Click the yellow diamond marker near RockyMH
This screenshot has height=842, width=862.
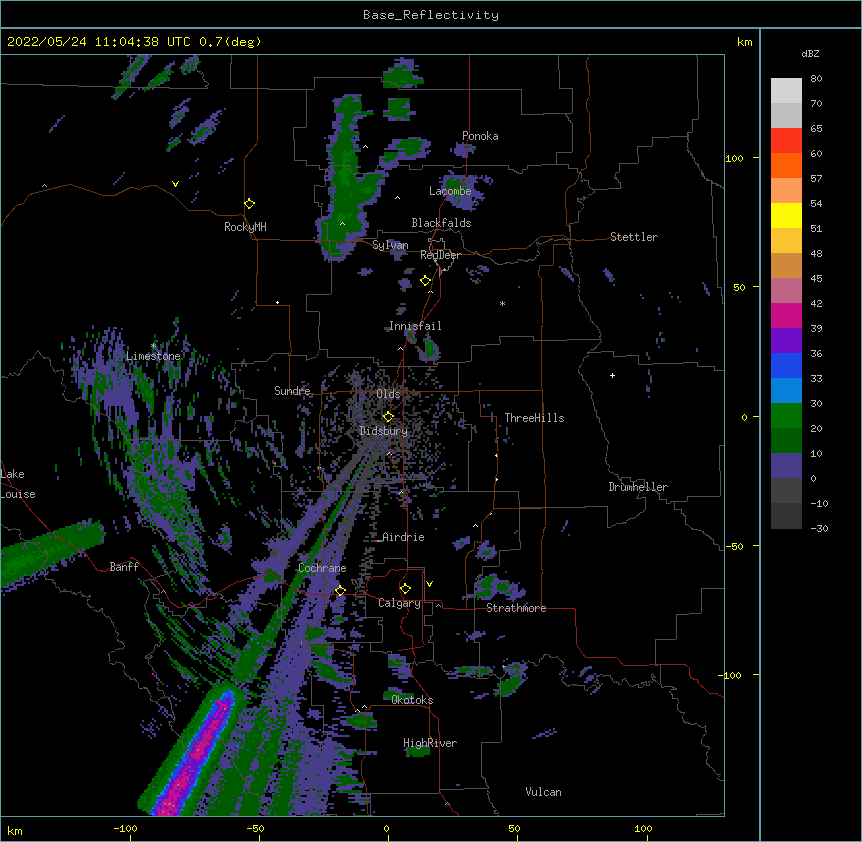click(250, 204)
